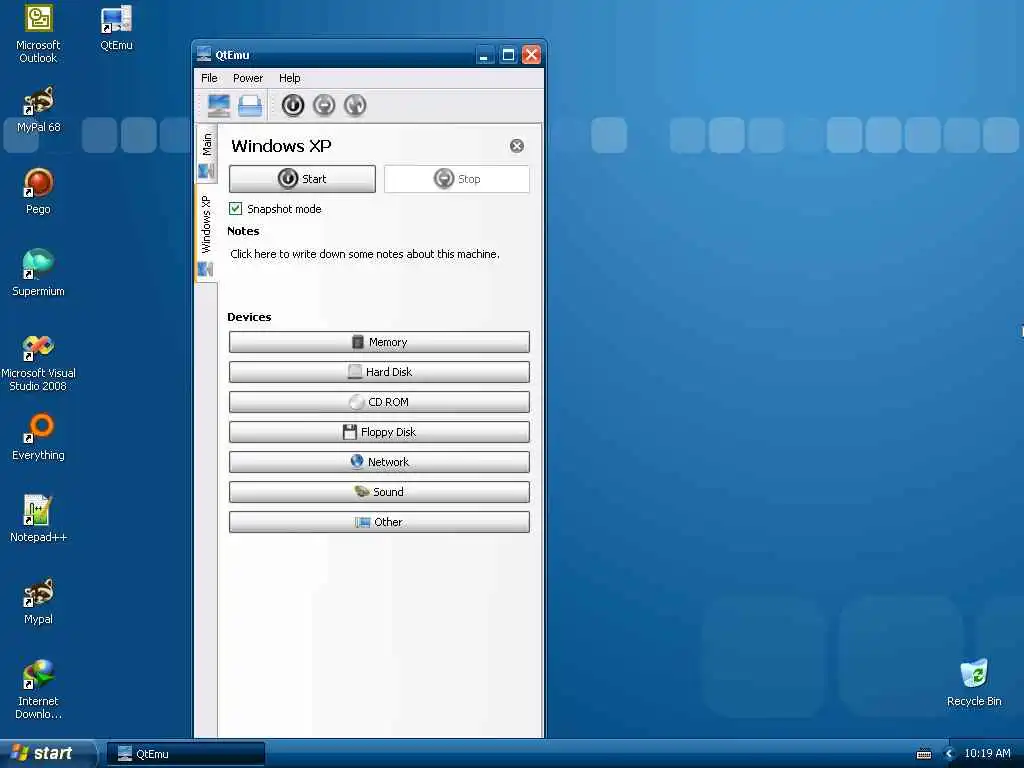This screenshot has width=1024, height=768.
Task: Click the QtEmu taskbar button
Action: [x=185, y=754]
